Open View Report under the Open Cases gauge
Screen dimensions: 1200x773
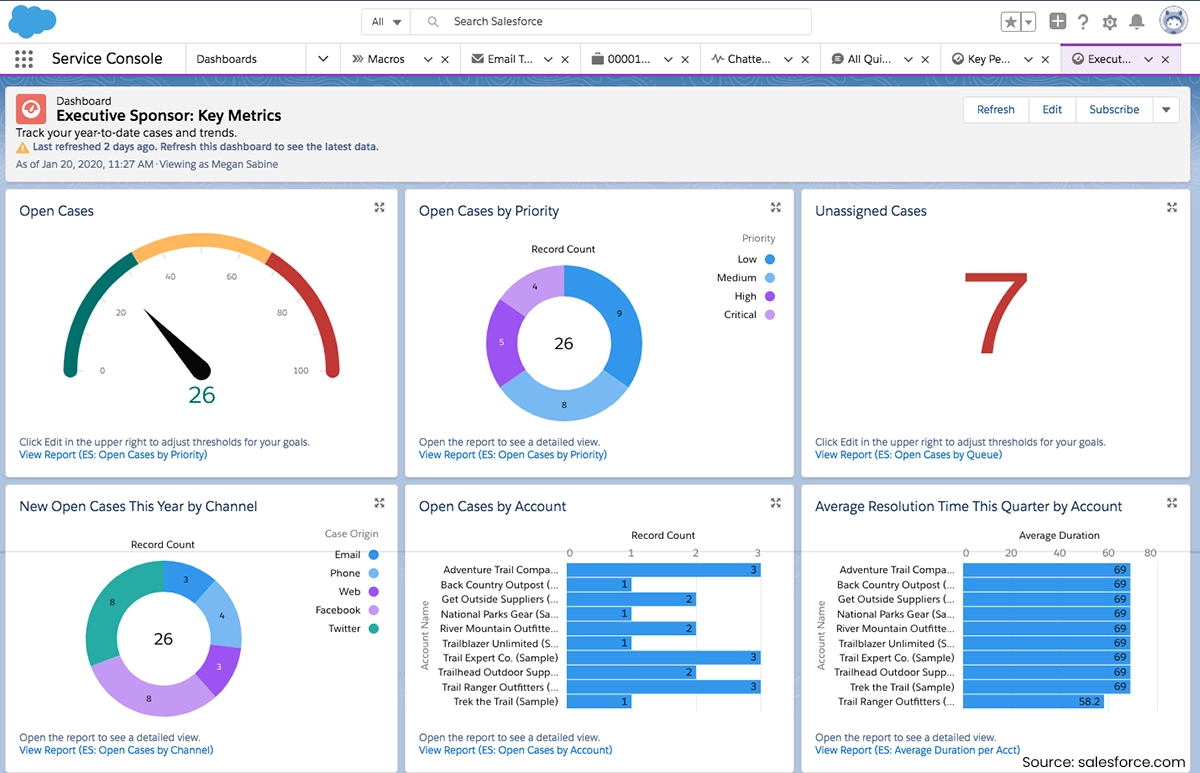coord(113,455)
